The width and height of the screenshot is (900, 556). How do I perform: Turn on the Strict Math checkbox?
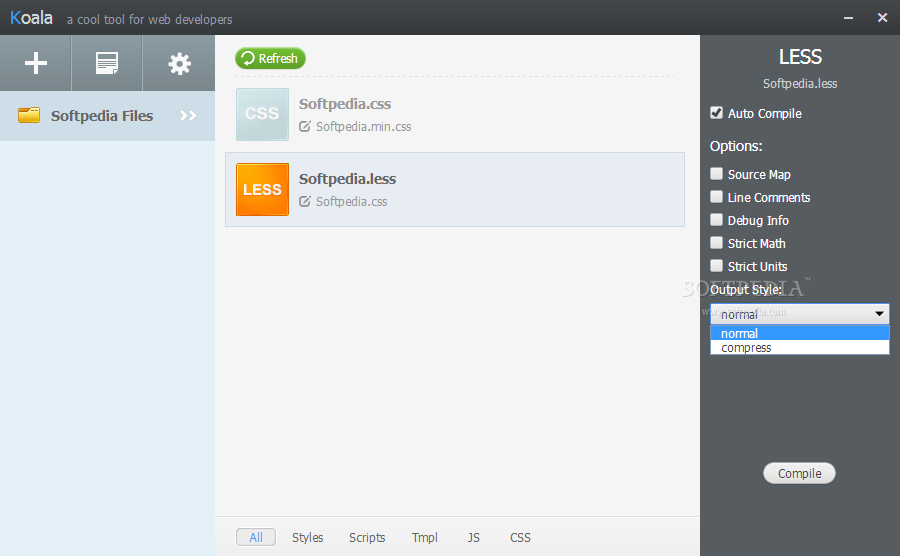[x=716, y=243]
